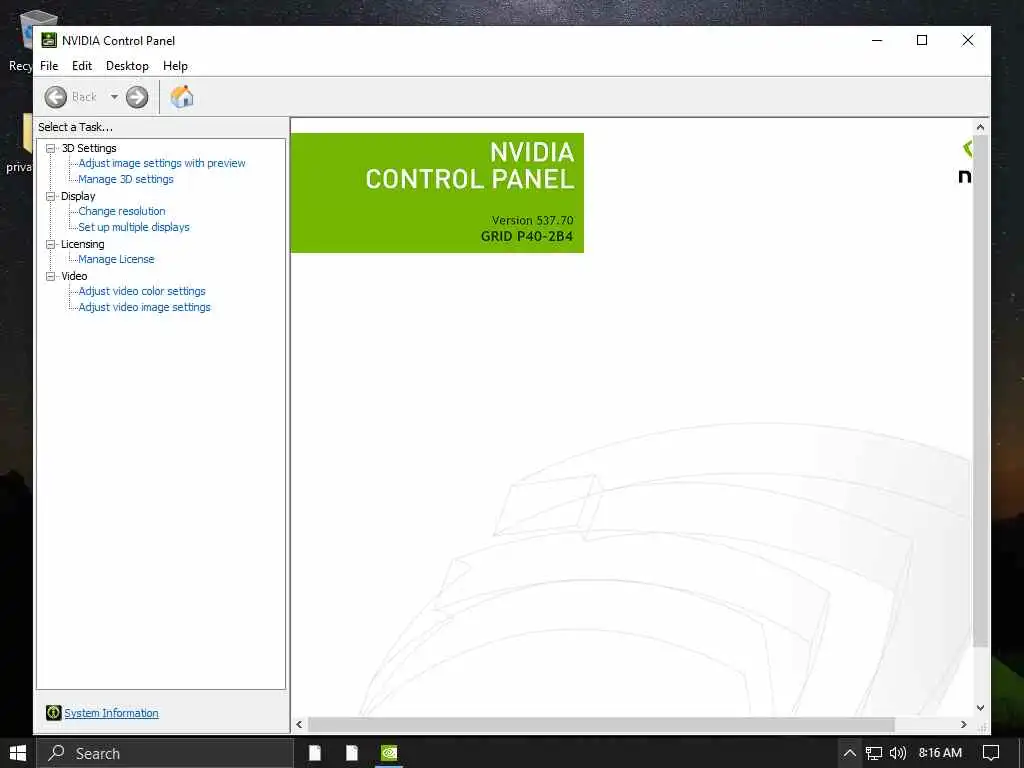Collapse the Display tree node
The width and height of the screenshot is (1024, 768).
coord(50,196)
